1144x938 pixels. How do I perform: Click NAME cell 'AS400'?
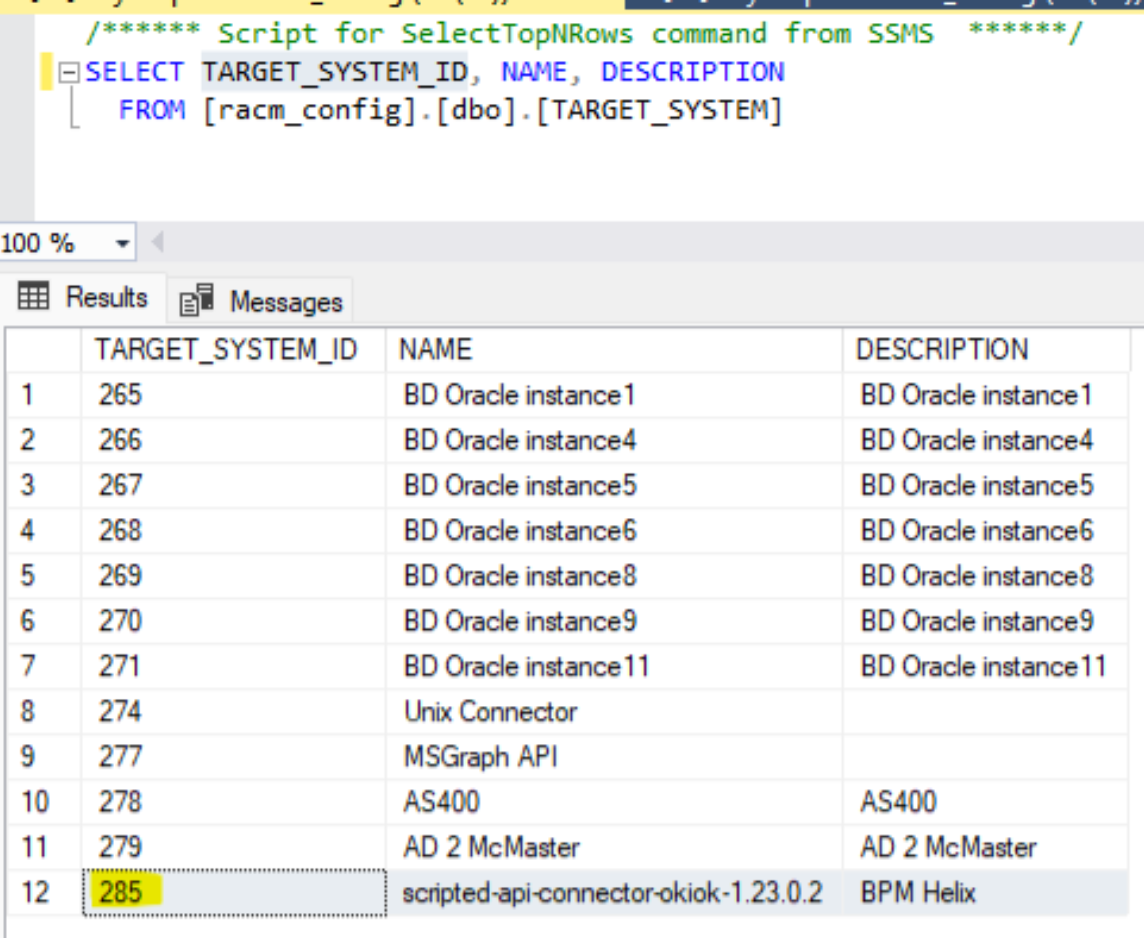[x=614, y=802]
